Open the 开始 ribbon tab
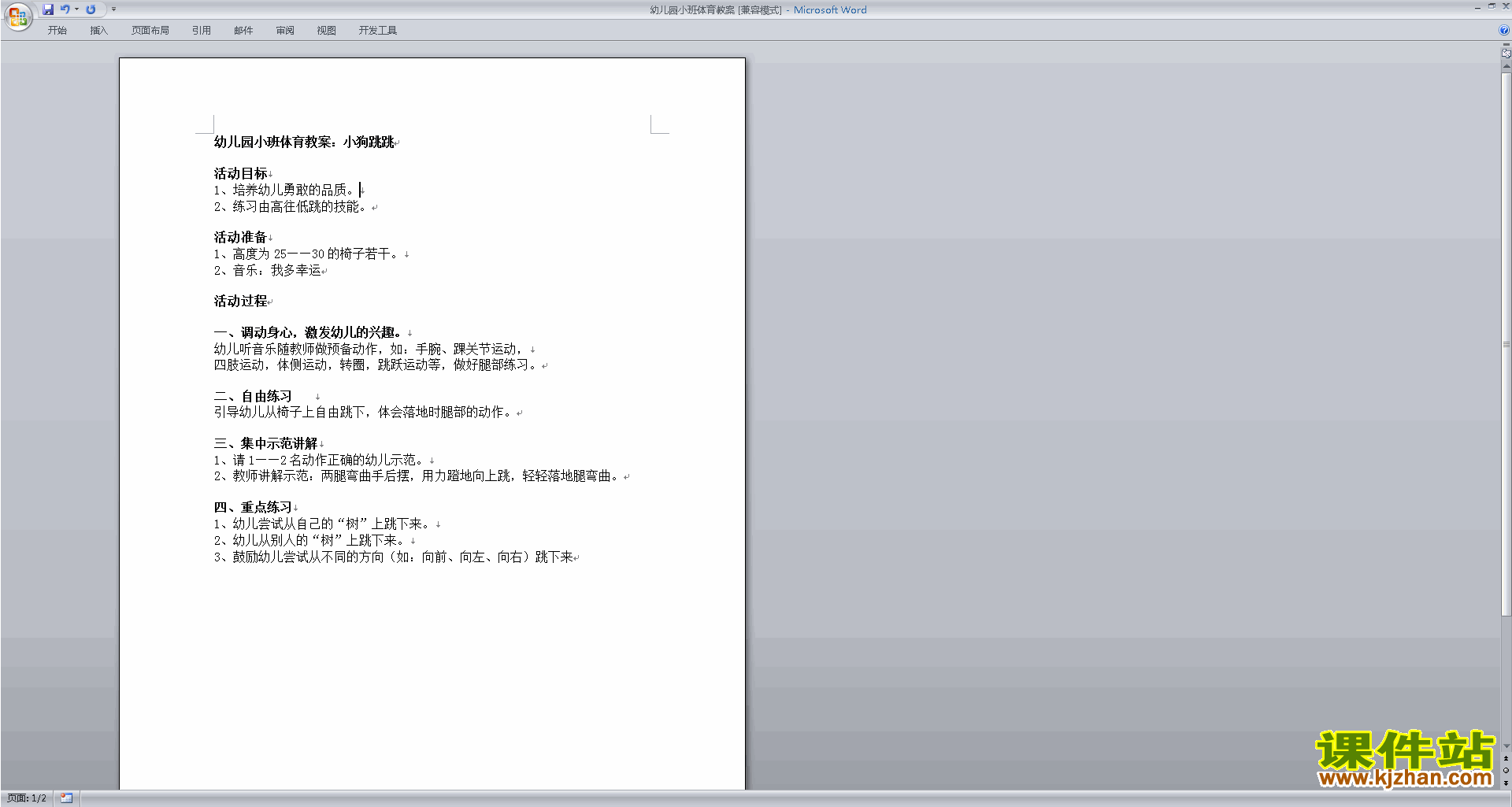 [57, 30]
